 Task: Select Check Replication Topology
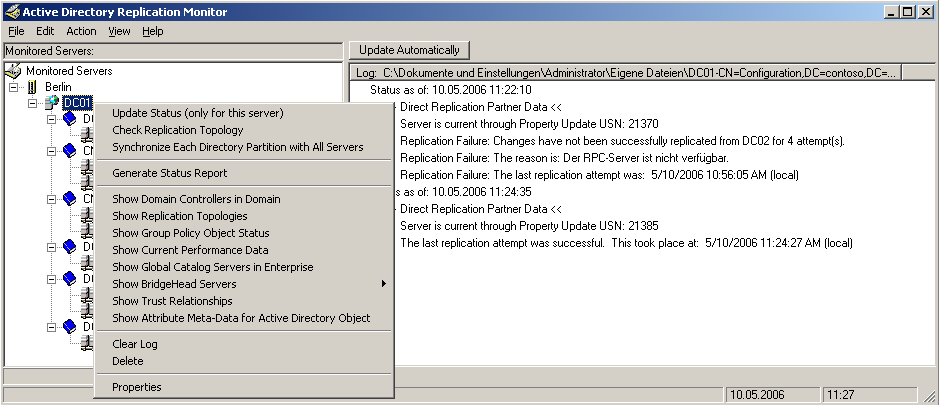177,130
